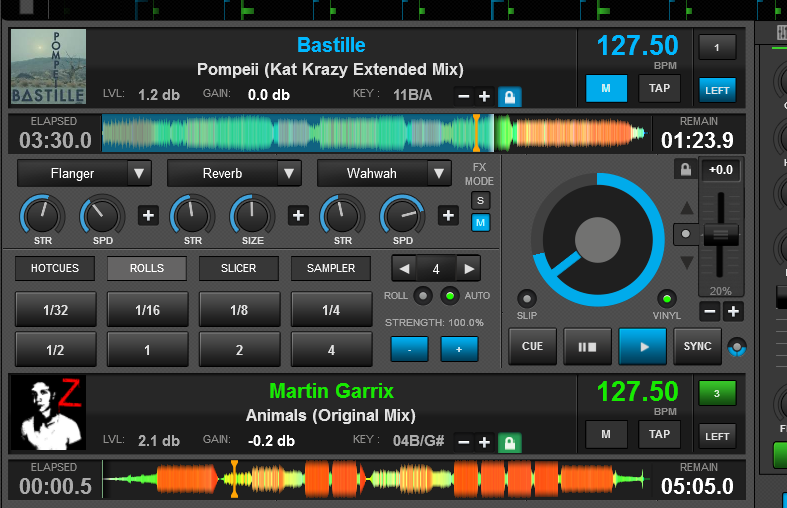Nudge pitch down with triangle arrow
Viewport: 787px width, 508px height.
(x=686, y=262)
